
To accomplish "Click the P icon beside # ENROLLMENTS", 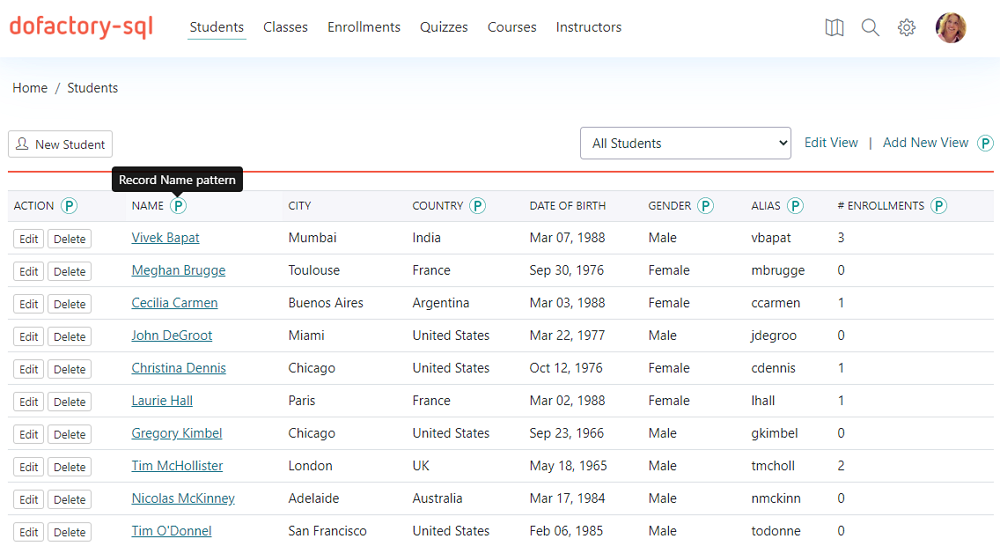I will coord(939,206).
